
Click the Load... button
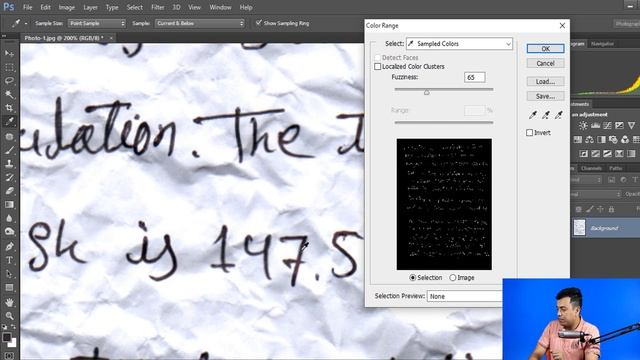click(545, 82)
